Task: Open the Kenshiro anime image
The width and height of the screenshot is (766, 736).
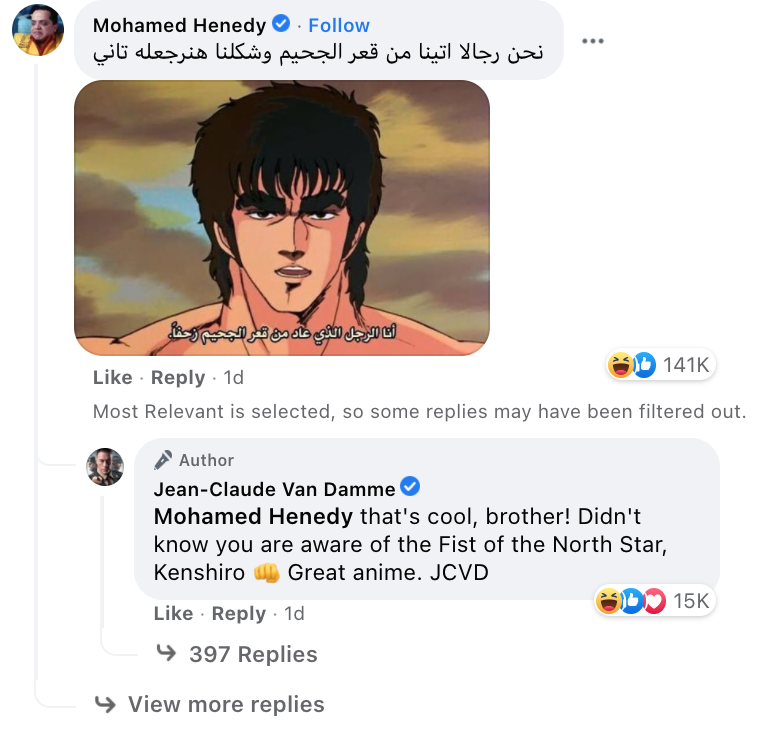Action: [282, 218]
